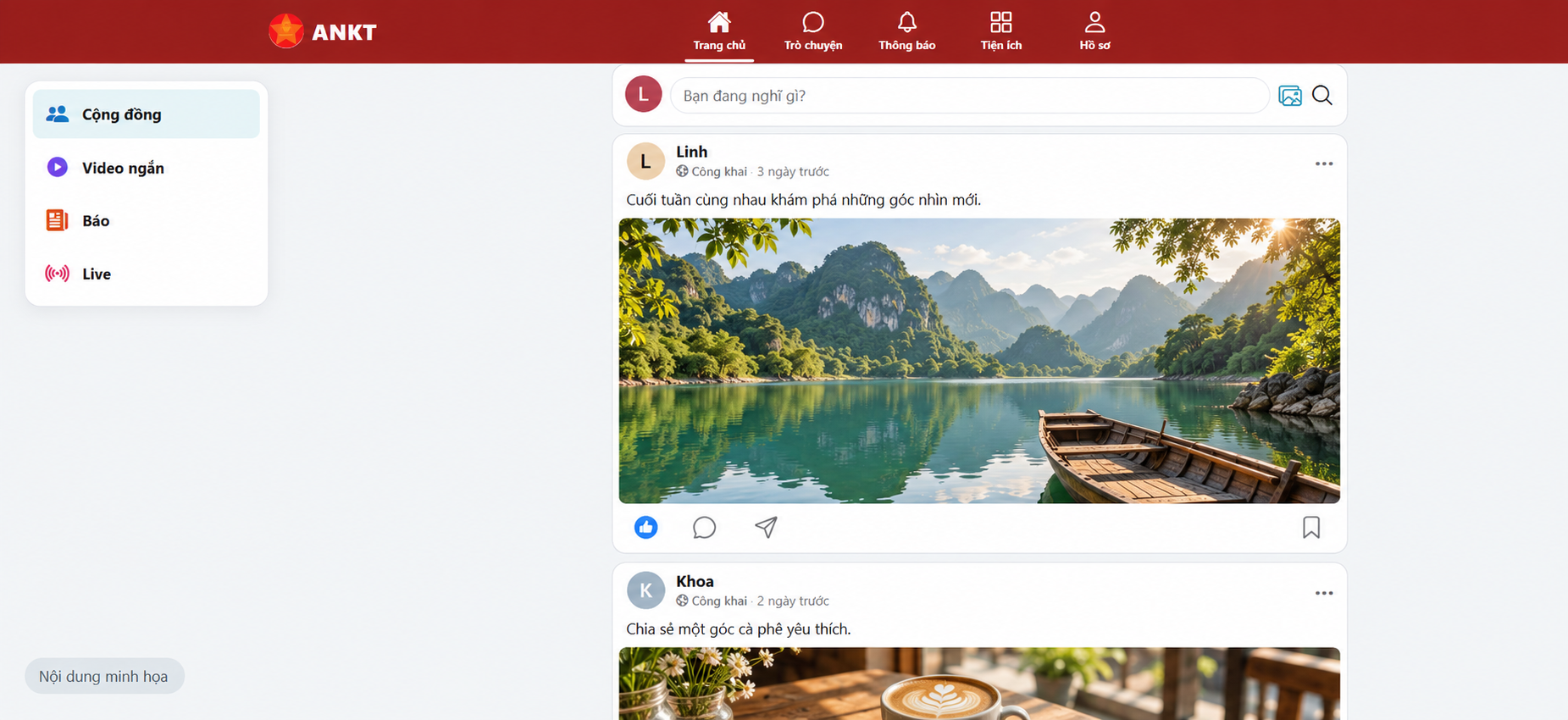Click the Linh author name
Image resolution: width=1568 pixels, height=720 pixels.
click(x=691, y=152)
